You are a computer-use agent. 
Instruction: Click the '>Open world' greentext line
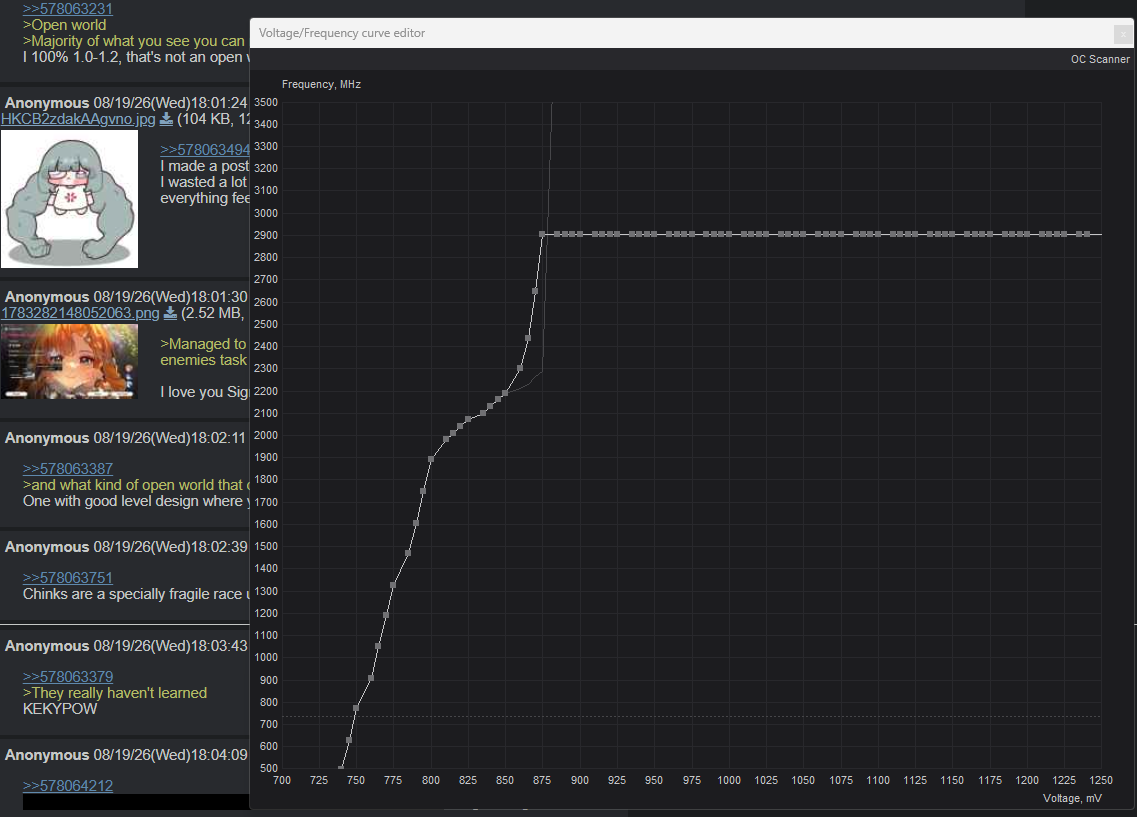point(65,25)
